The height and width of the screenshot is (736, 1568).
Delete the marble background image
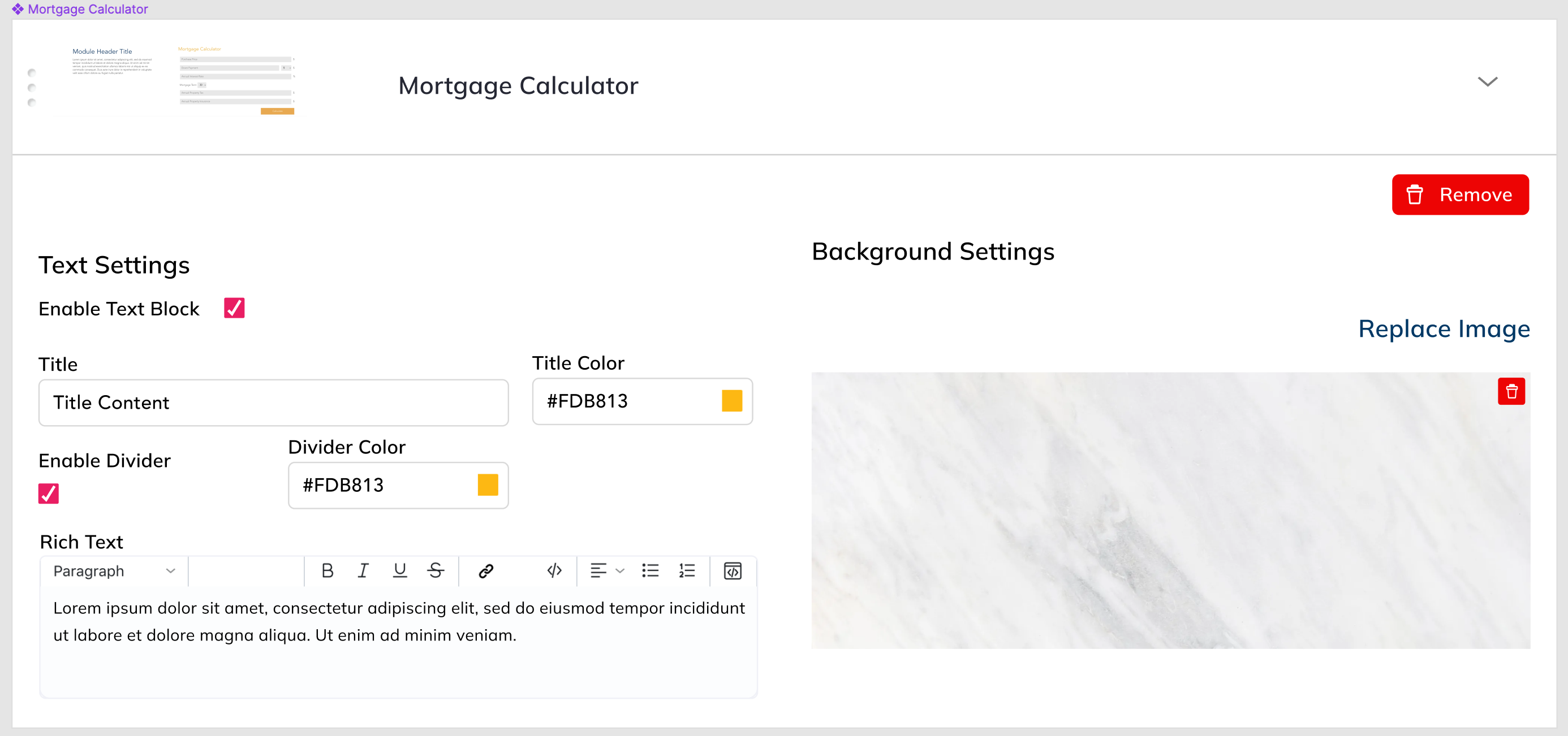tap(1511, 392)
